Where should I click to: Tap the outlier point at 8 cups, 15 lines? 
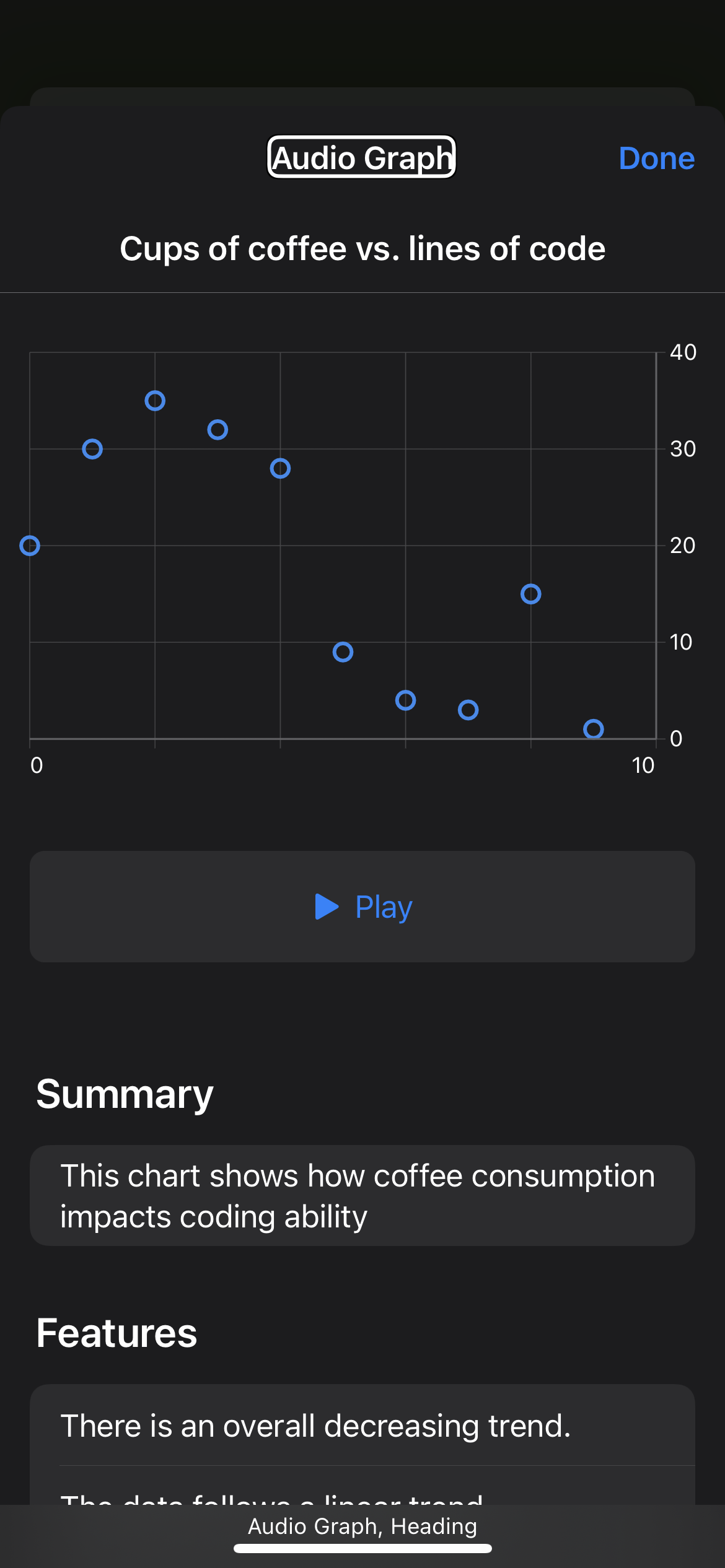click(531, 594)
